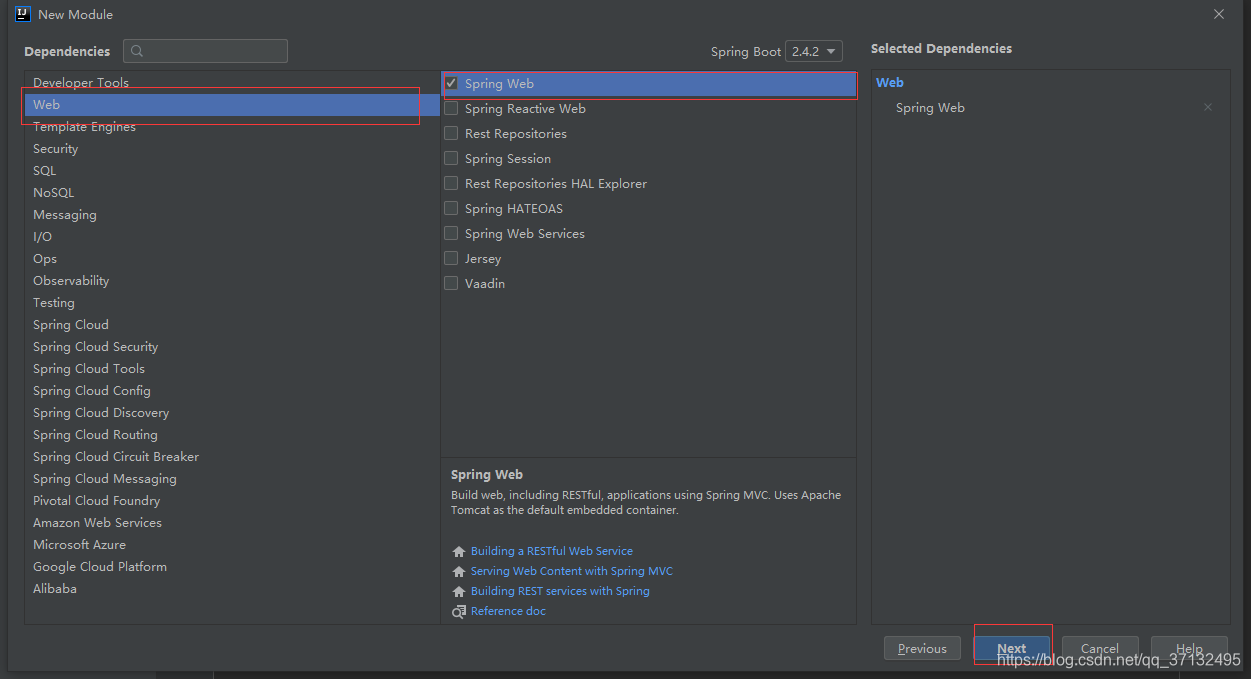Tick the Spring Session checkbox
This screenshot has width=1251, height=679.
[451, 159]
